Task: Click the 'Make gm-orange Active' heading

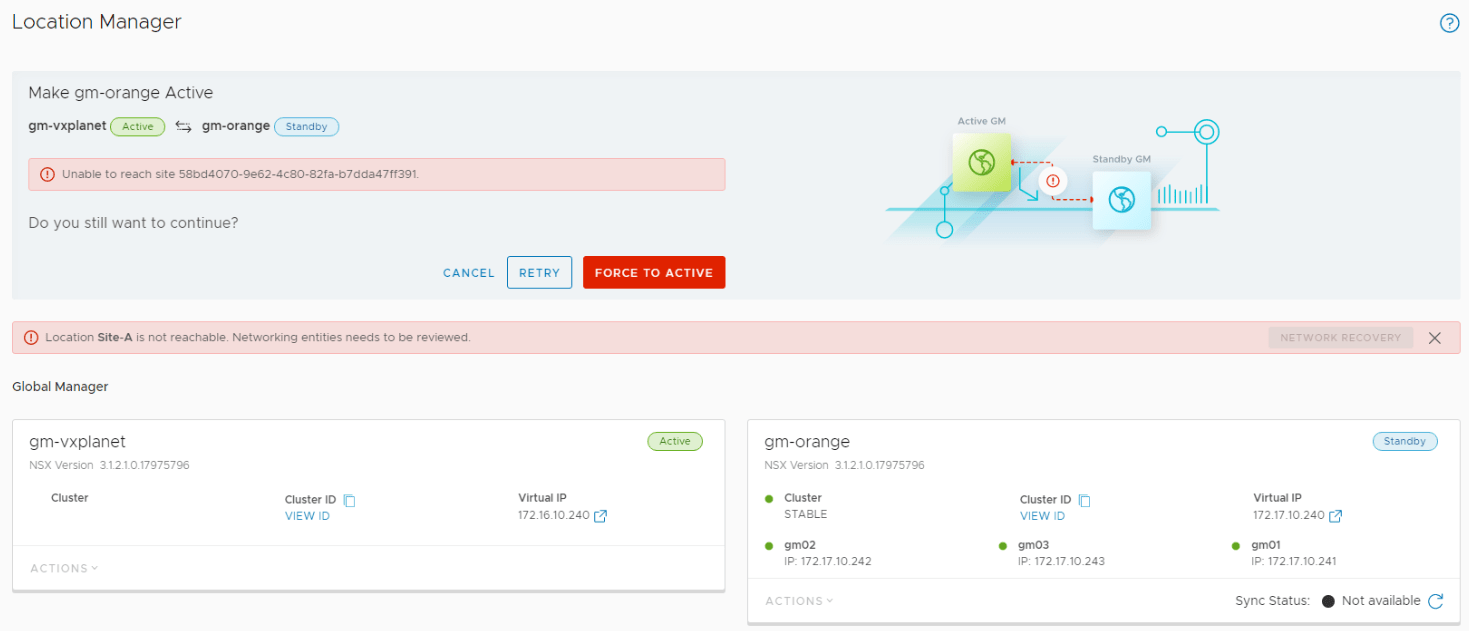Action: (x=121, y=93)
